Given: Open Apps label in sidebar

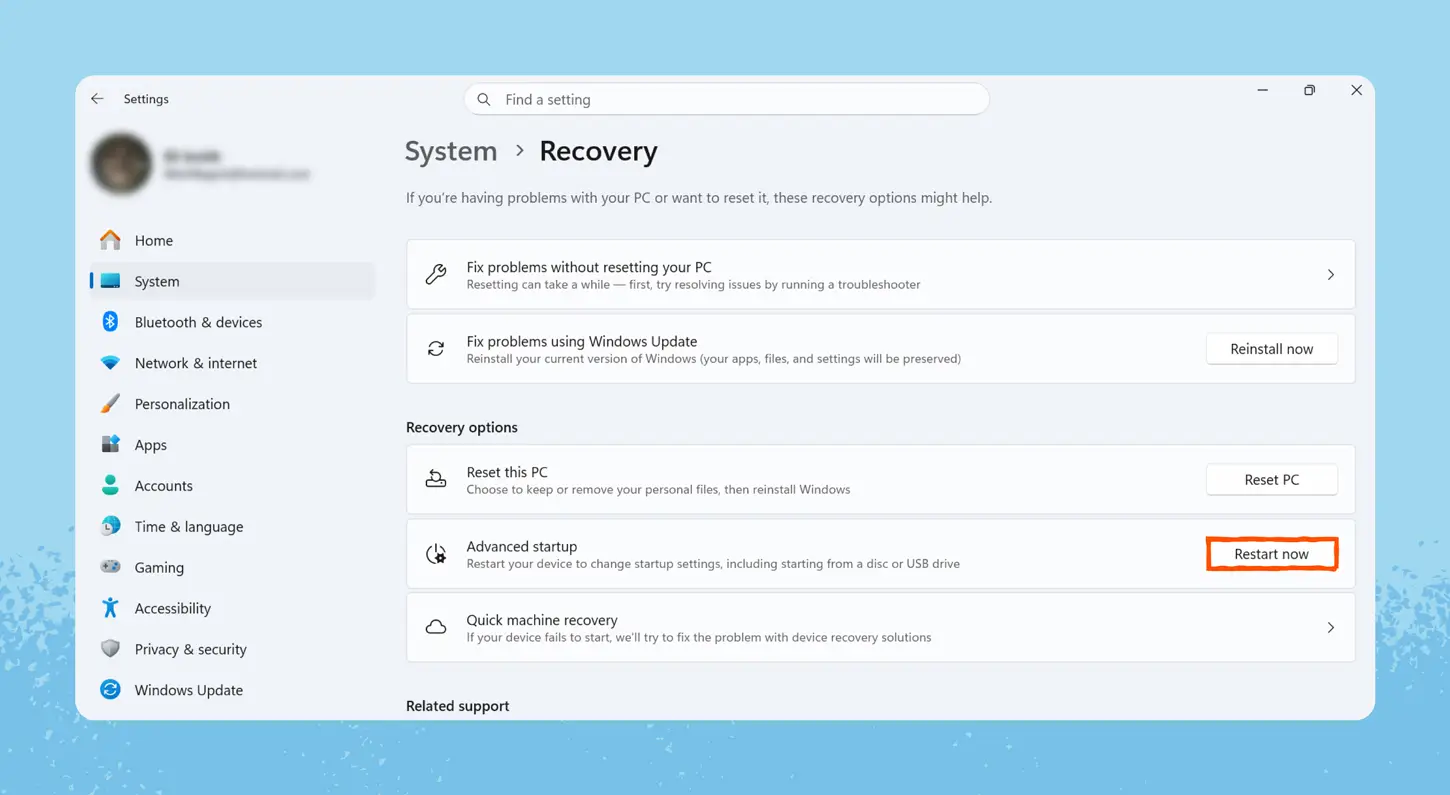Looking at the screenshot, I should coord(151,445).
